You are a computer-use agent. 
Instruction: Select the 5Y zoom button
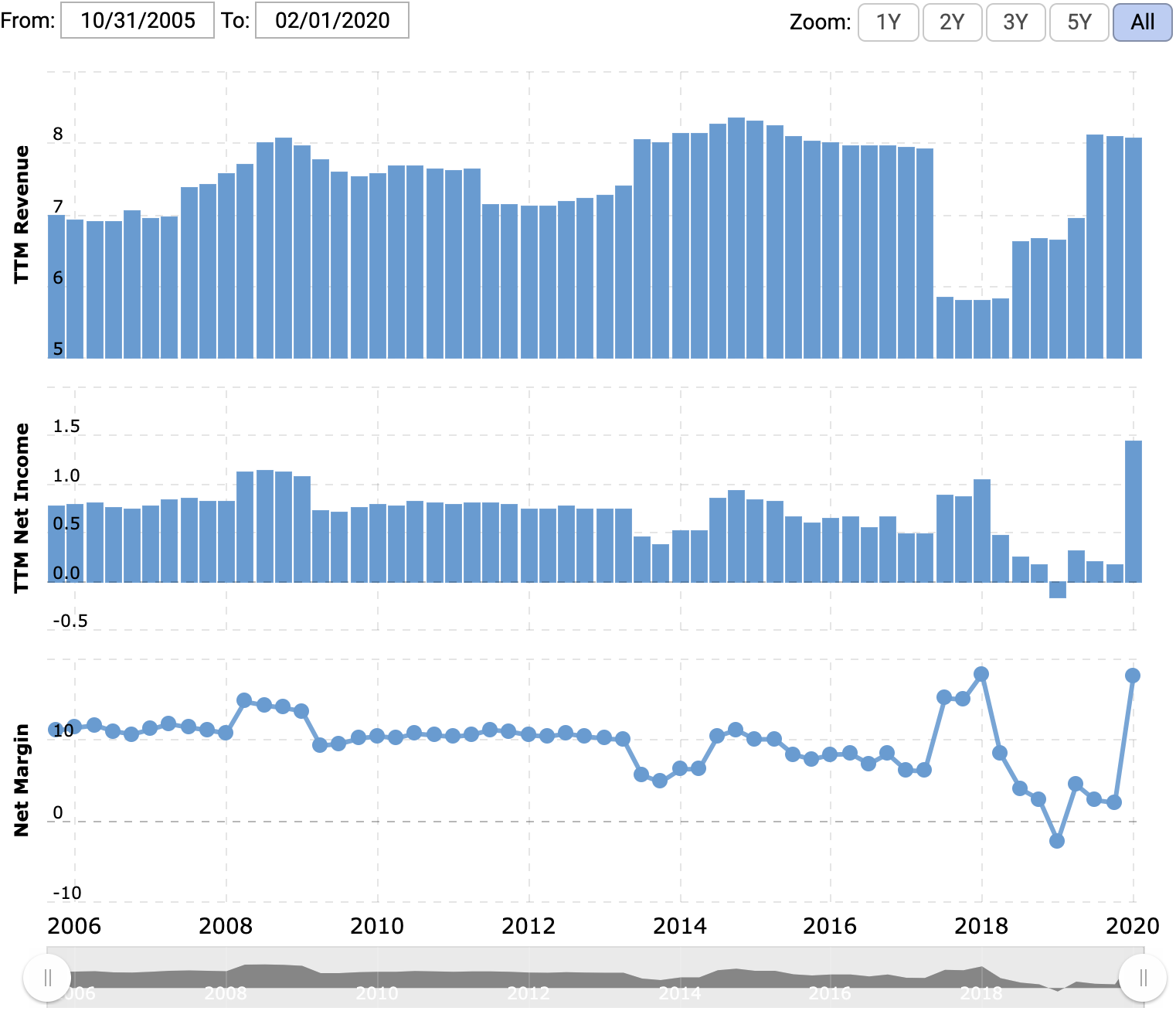click(x=1079, y=22)
